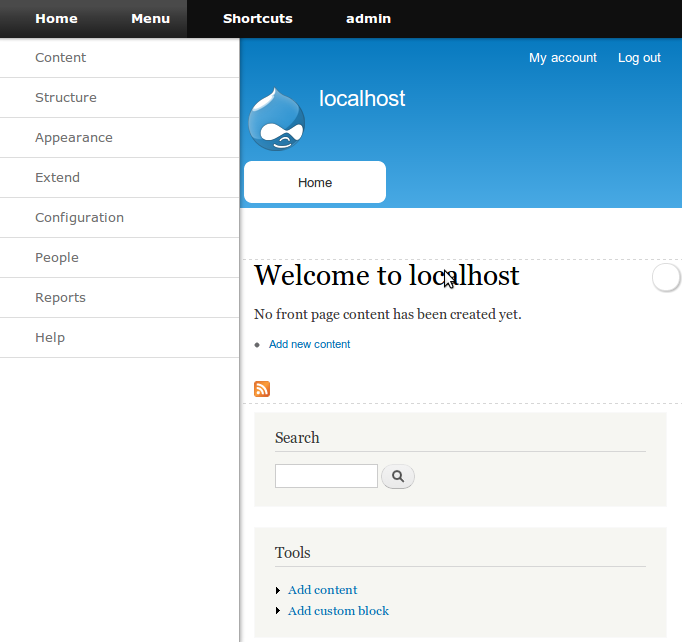Click inside the Search text field
The image size is (682, 642).
pyautogui.click(x=326, y=476)
